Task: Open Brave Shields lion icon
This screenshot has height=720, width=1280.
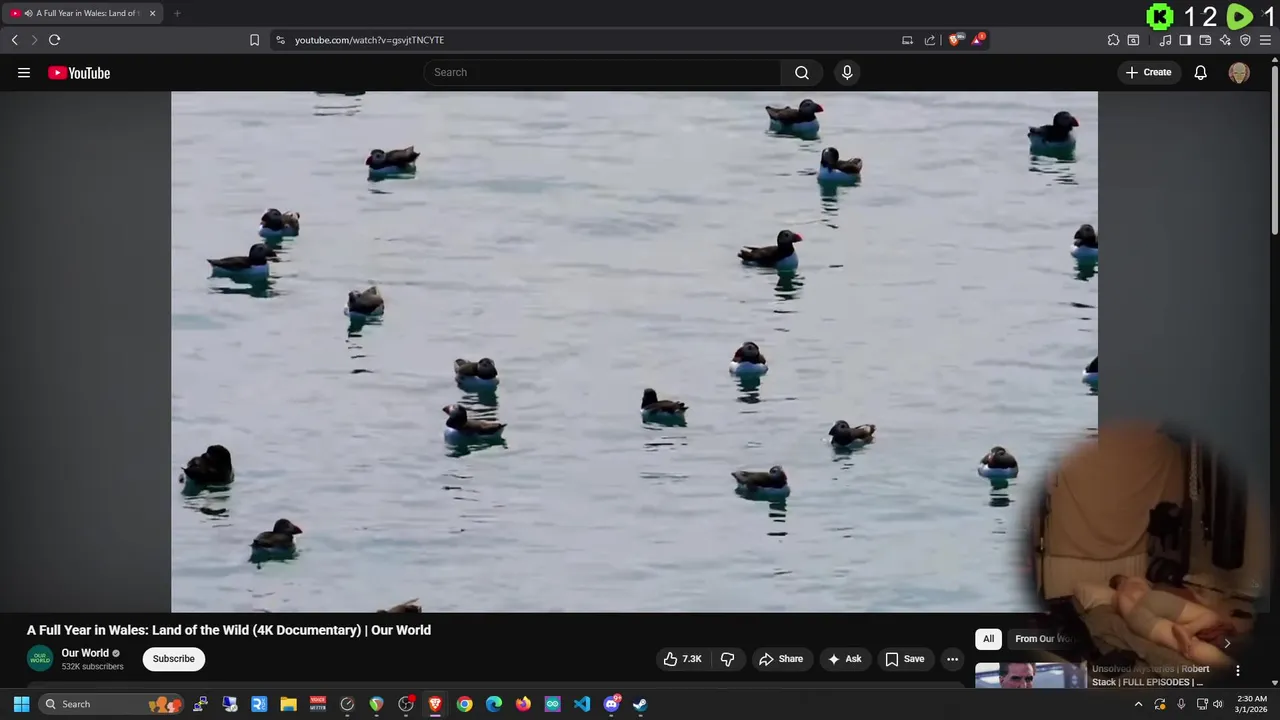Action: [955, 40]
